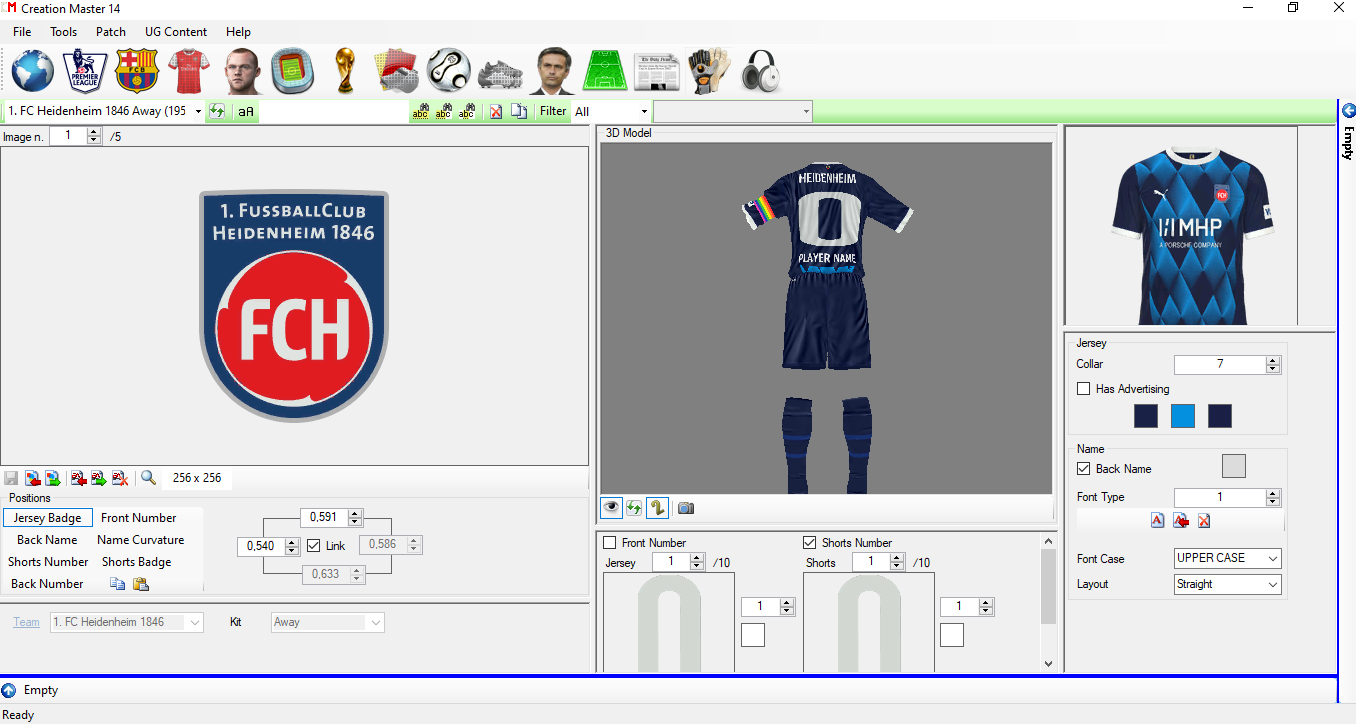Click the paste positions clipboard icon
This screenshot has width=1356, height=724.
(140, 584)
